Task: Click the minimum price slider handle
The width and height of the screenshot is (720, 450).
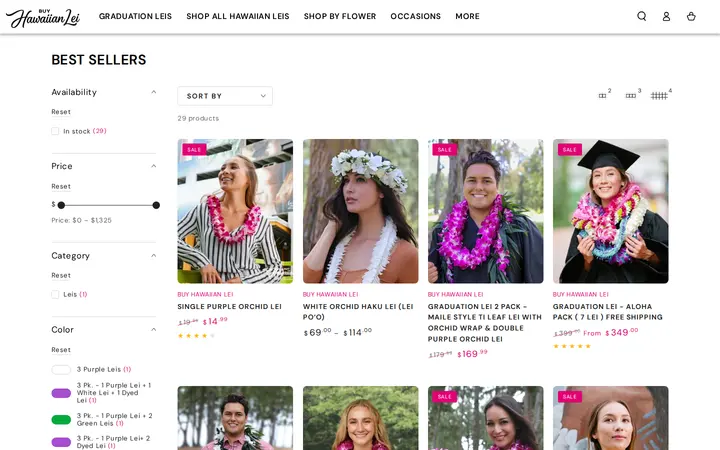Action: (x=61, y=205)
